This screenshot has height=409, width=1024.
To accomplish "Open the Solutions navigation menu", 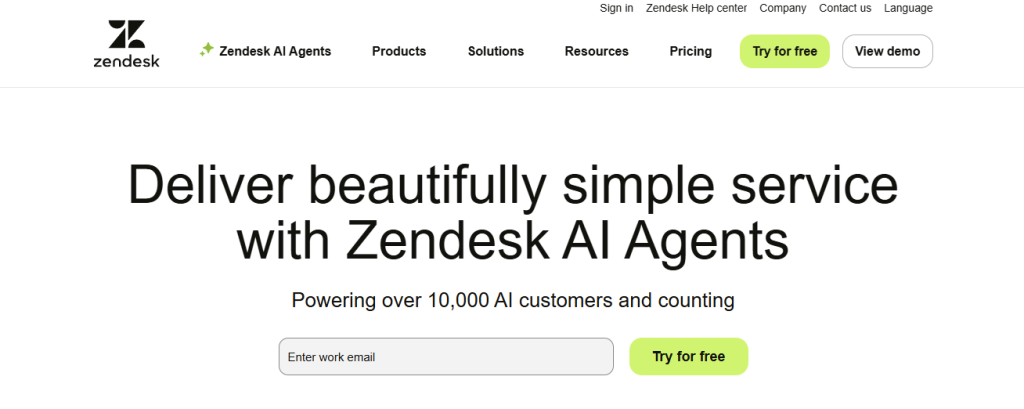I will pos(496,51).
